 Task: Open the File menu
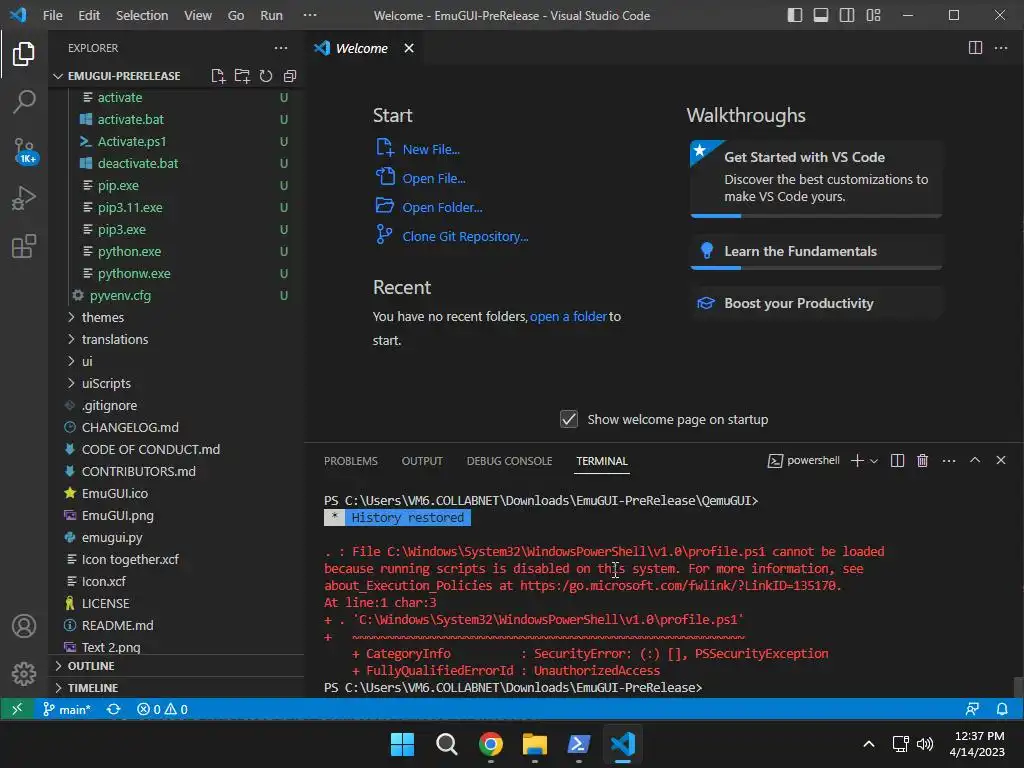pos(52,15)
